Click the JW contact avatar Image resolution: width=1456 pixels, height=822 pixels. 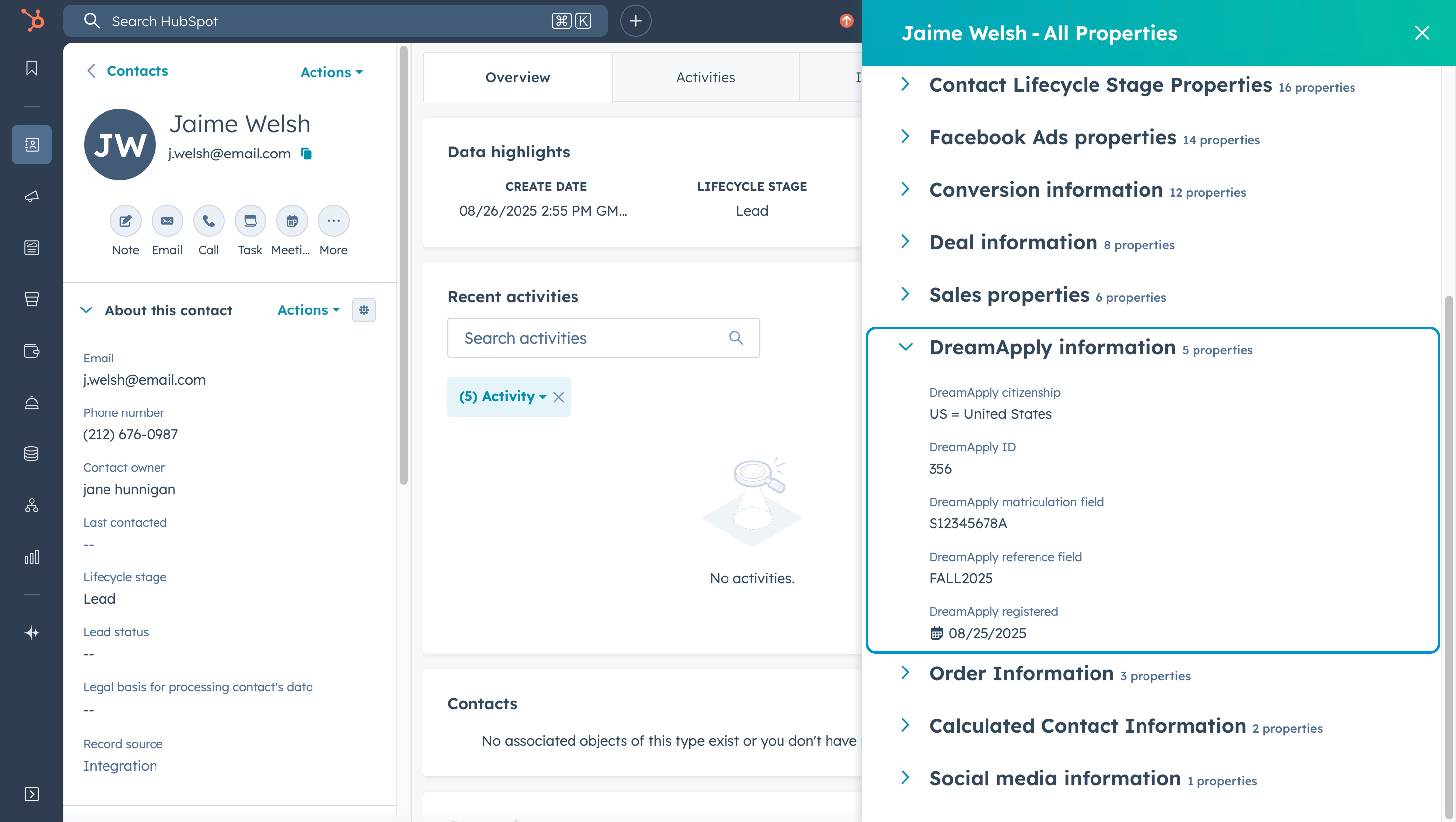pos(120,145)
